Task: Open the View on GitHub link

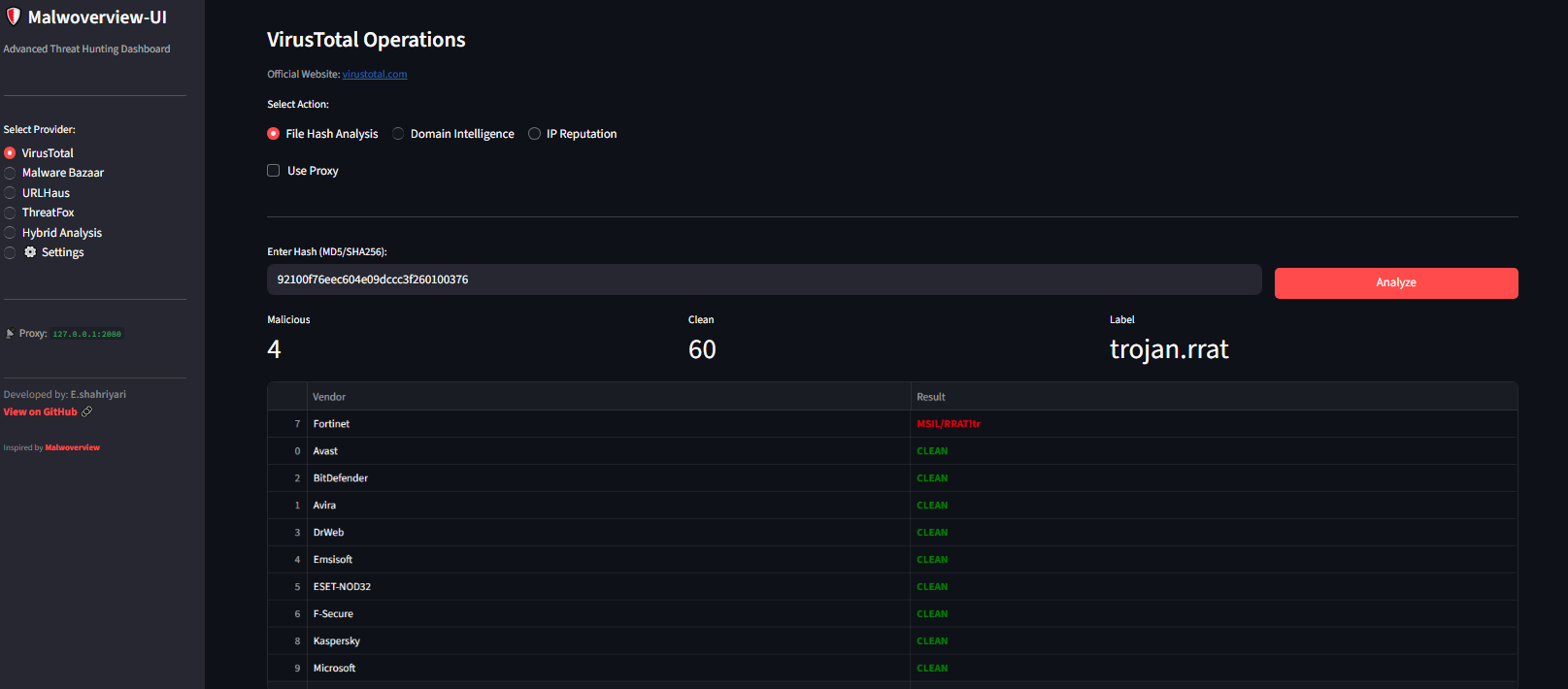Action: [40, 412]
